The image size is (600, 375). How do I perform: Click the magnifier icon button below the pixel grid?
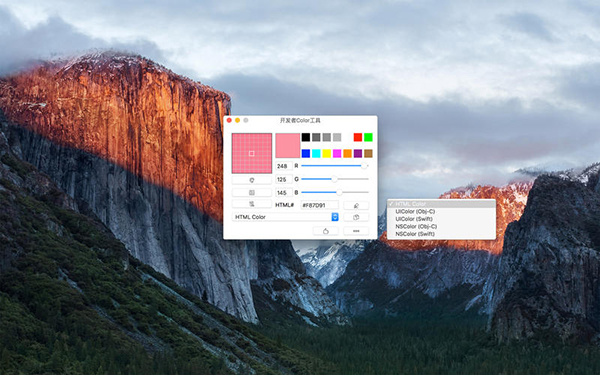click(251, 179)
